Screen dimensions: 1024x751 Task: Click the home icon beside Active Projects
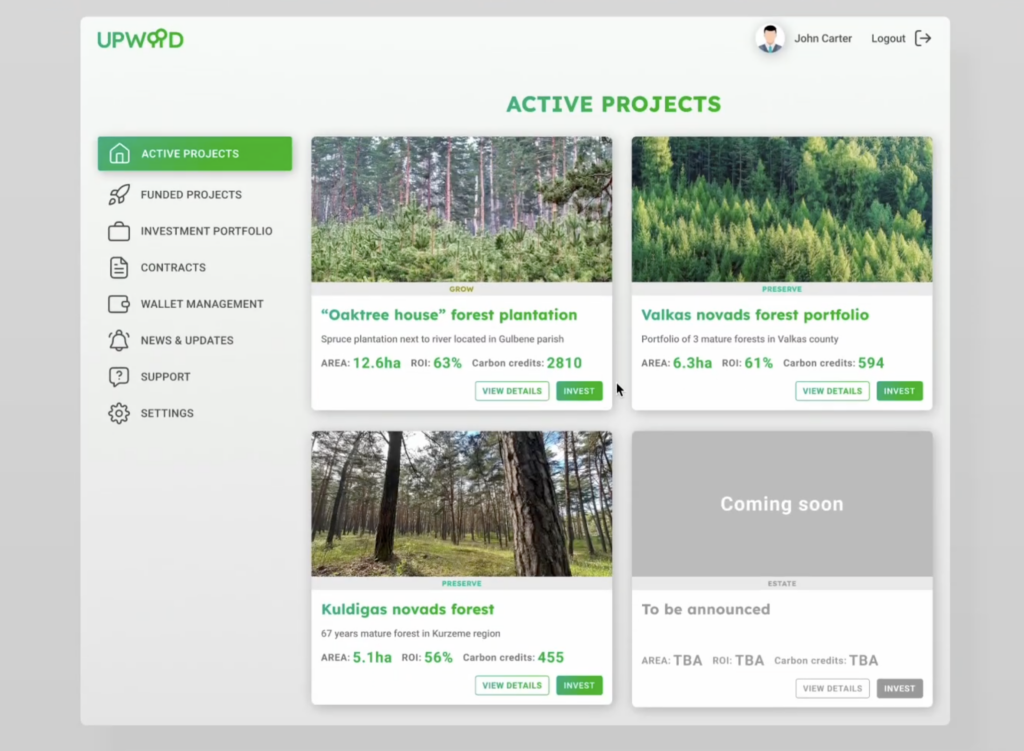coord(119,154)
